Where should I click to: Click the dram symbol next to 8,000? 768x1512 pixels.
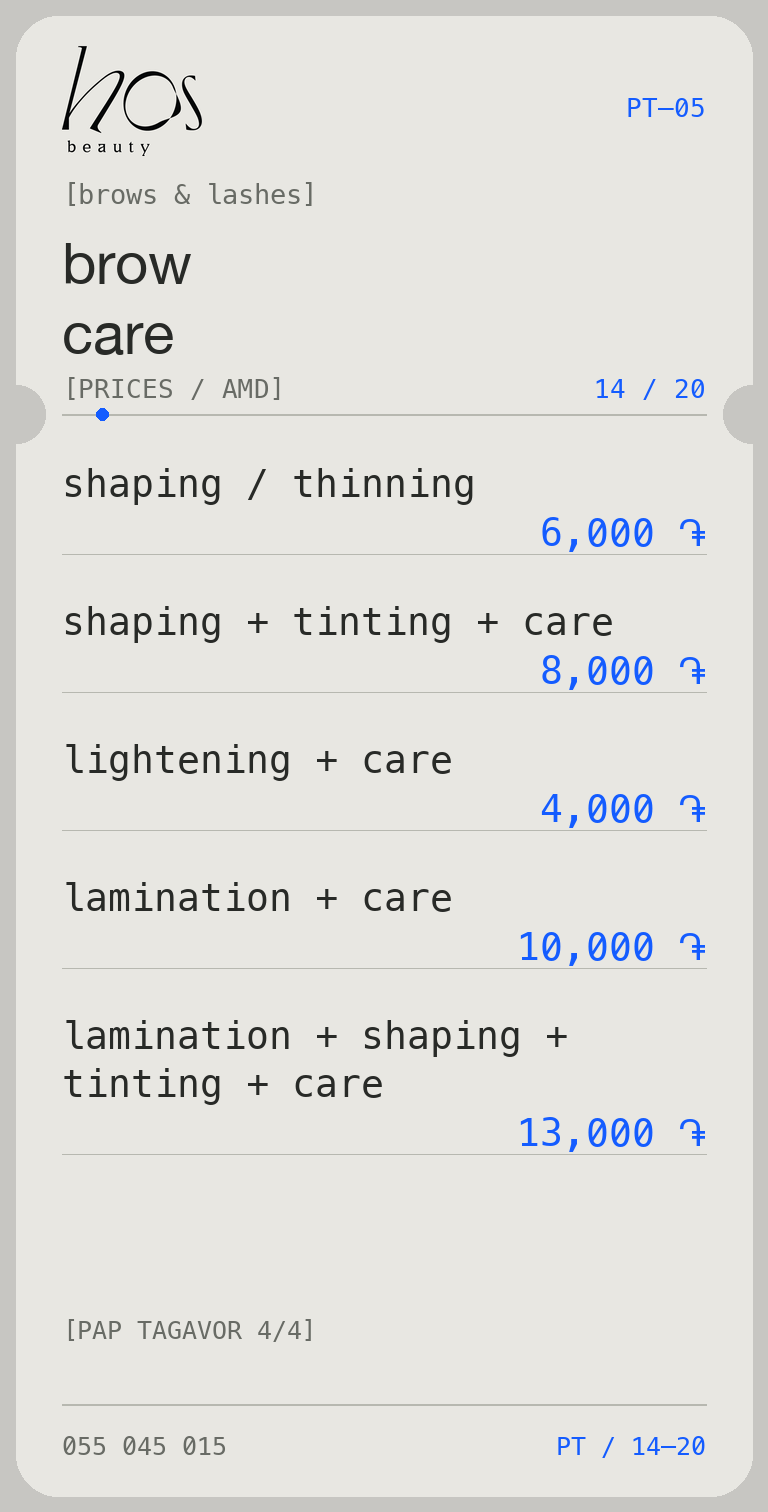693,671
